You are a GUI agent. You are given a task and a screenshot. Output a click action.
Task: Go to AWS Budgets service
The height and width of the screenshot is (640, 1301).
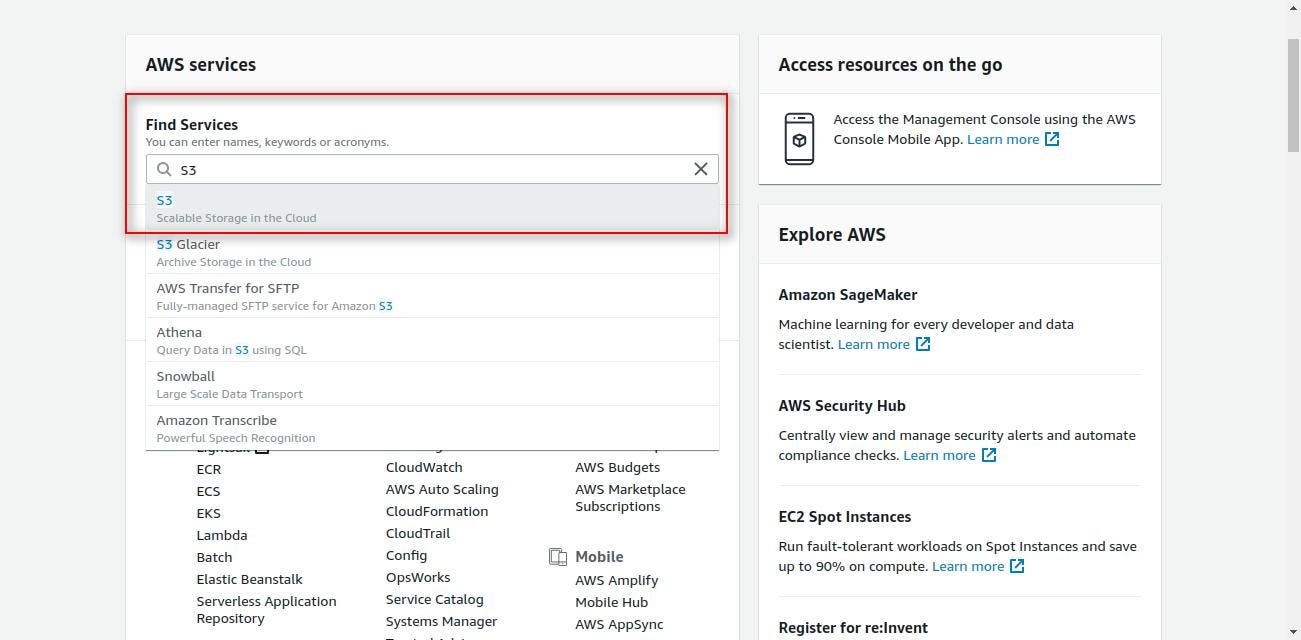click(x=617, y=467)
